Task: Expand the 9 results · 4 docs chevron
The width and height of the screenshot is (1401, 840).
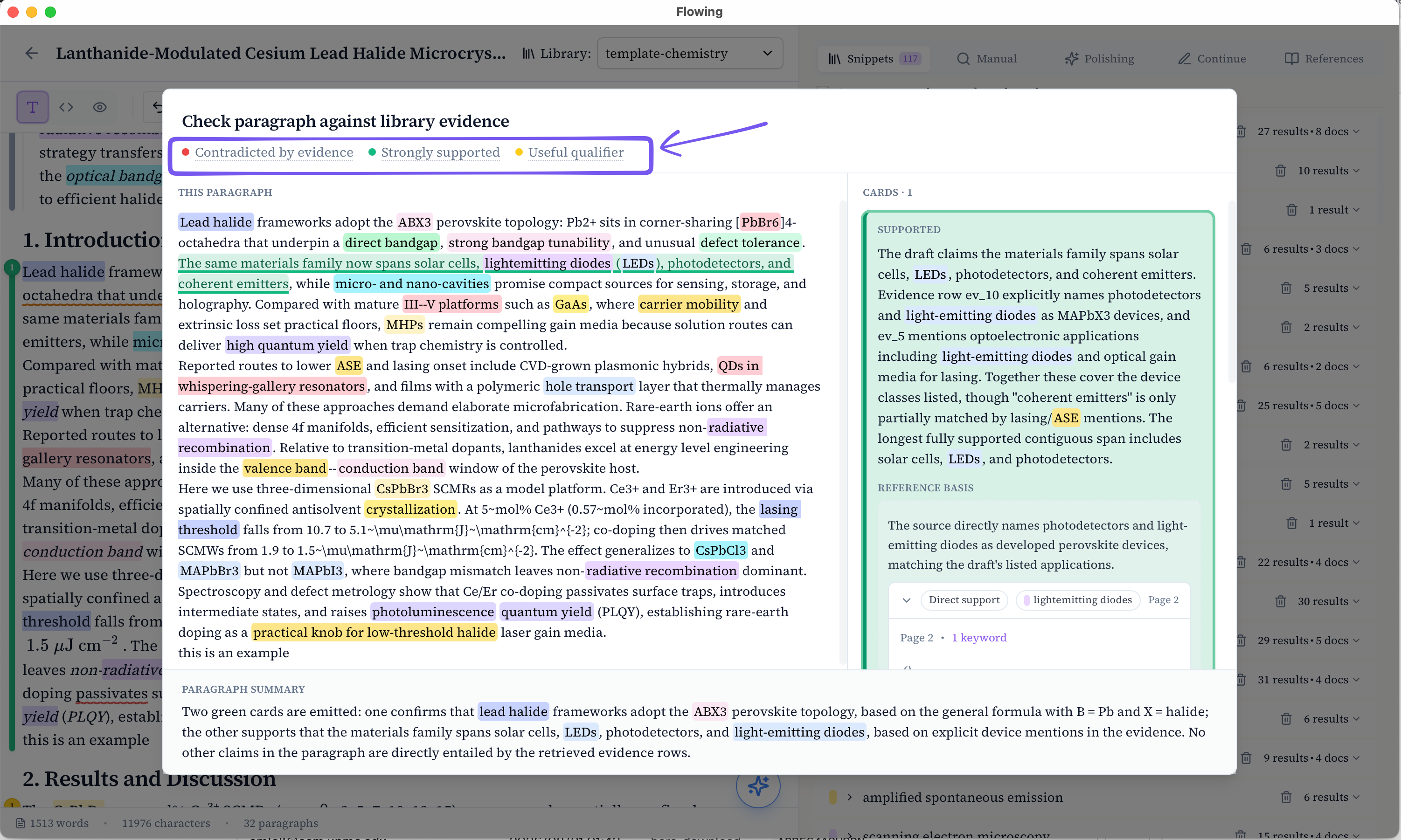Action: (1356, 758)
